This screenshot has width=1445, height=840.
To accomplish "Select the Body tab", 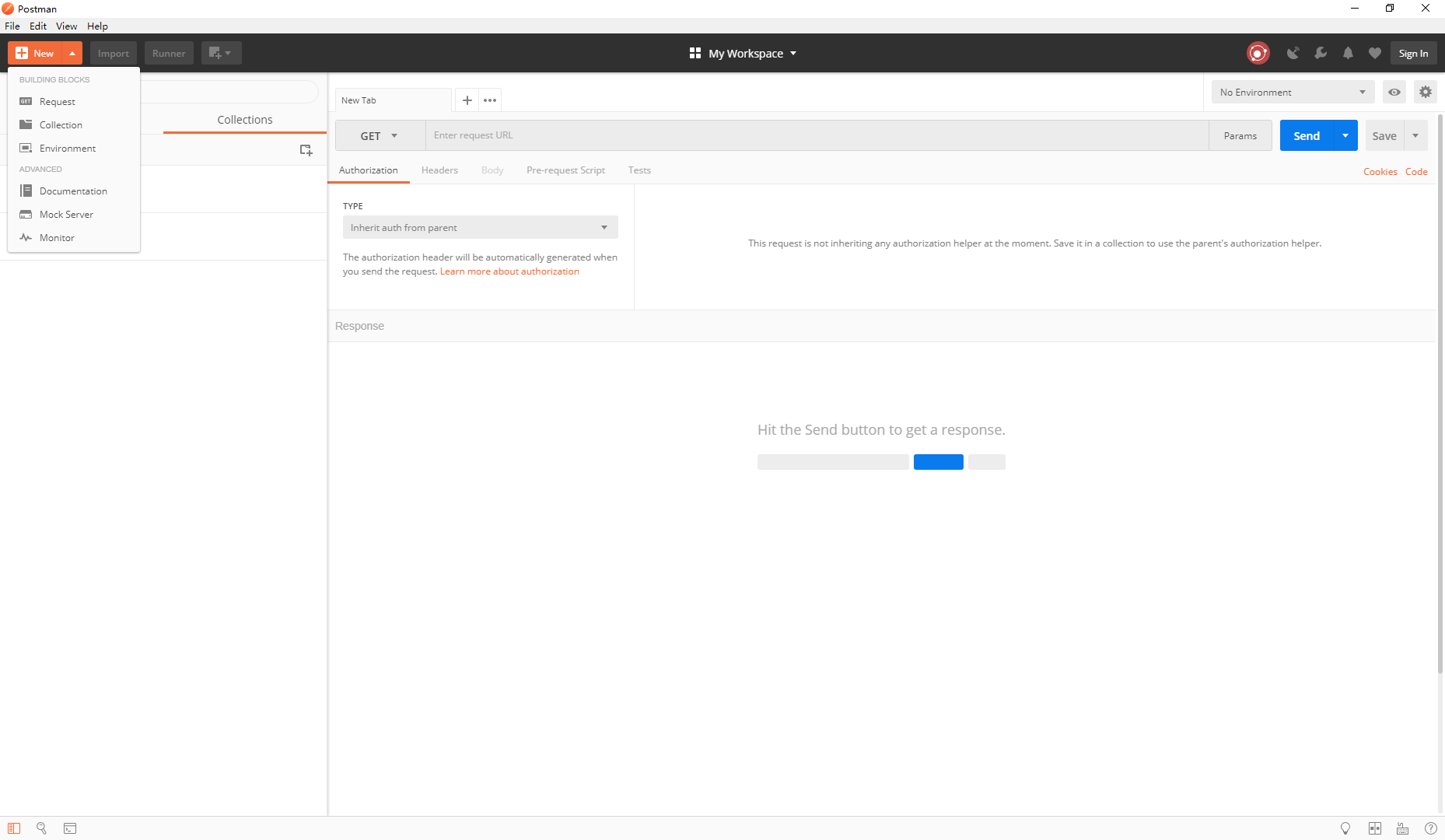I will (x=492, y=170).
